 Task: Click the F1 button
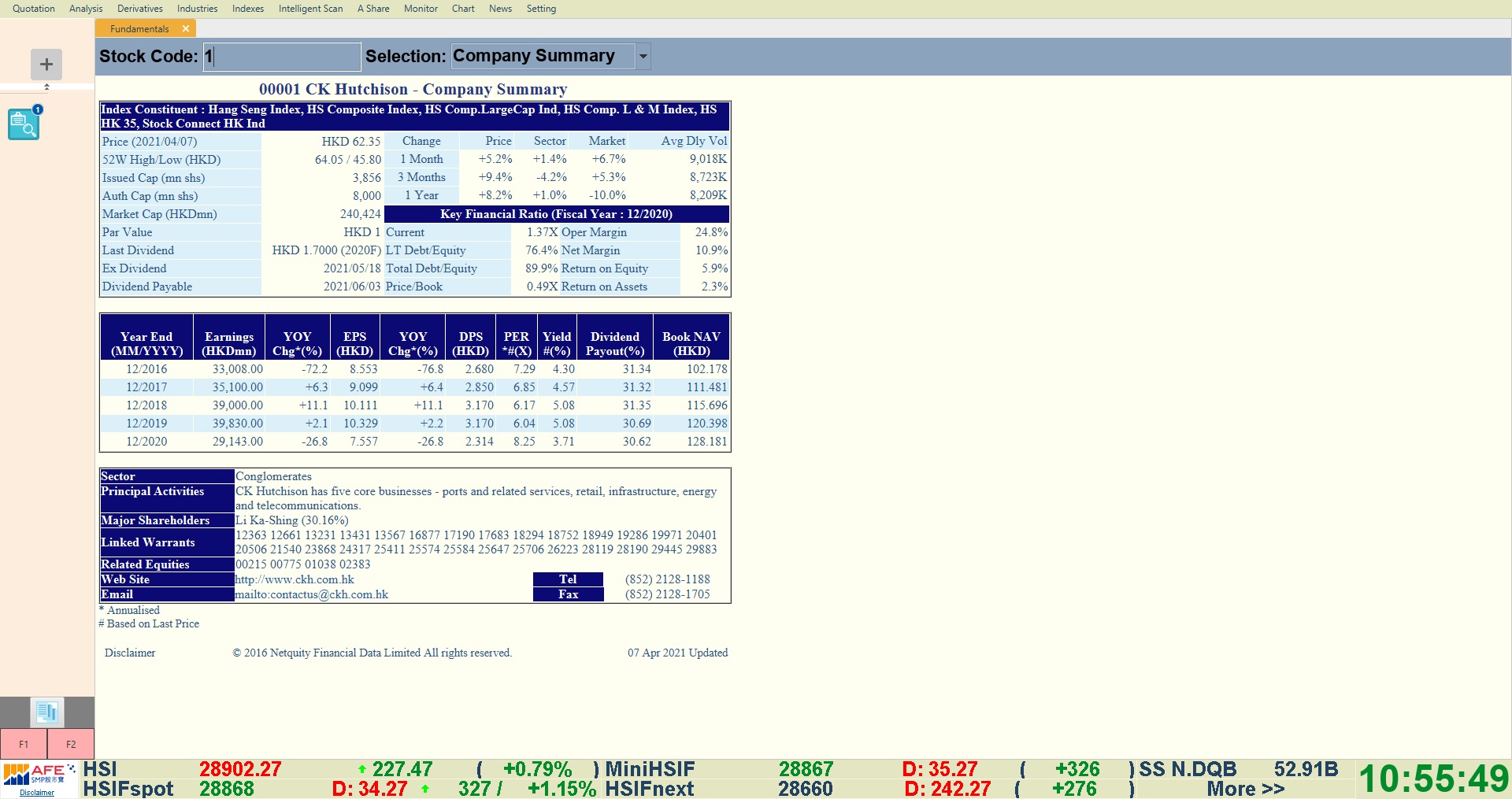[24, 744]
